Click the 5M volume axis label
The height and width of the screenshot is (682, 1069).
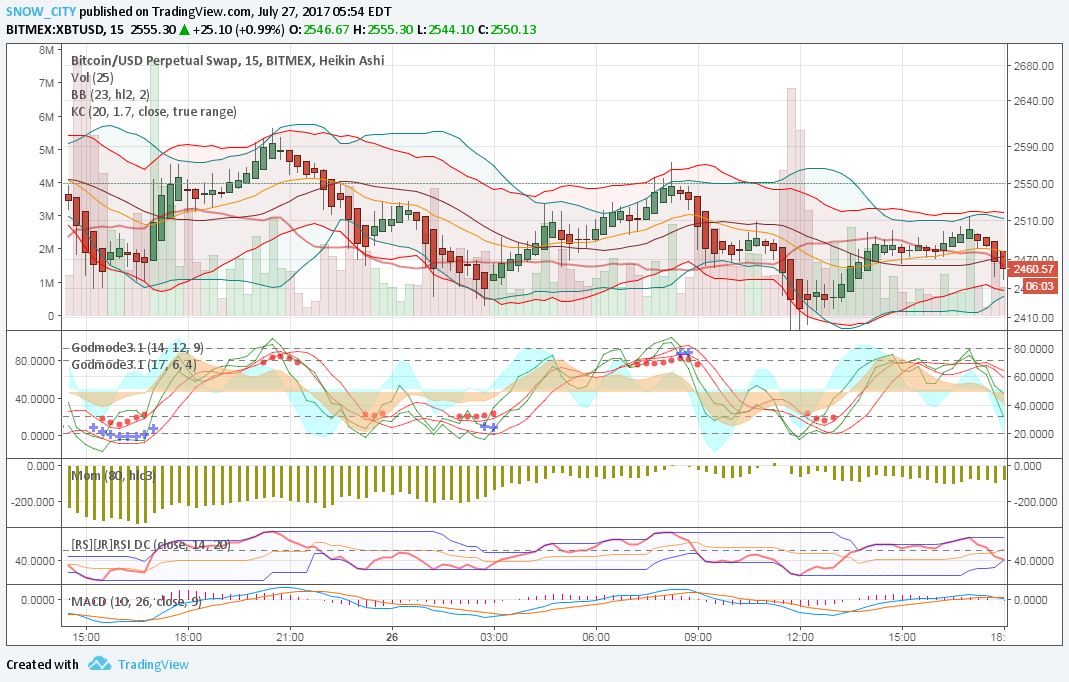click(46, 150)
